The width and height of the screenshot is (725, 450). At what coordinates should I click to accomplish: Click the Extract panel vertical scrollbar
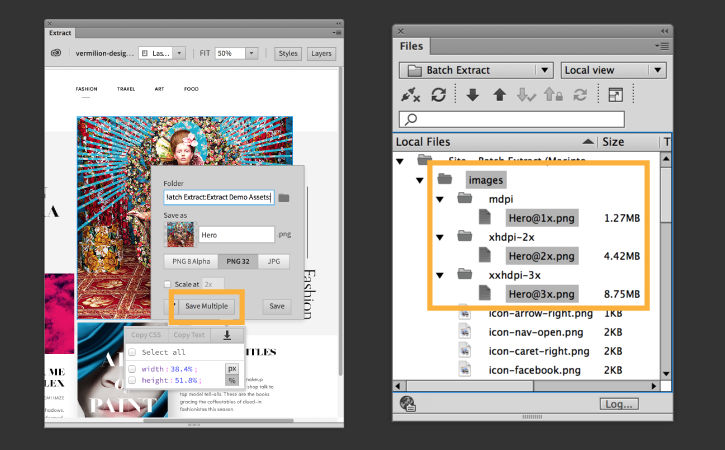click(341, 220)
